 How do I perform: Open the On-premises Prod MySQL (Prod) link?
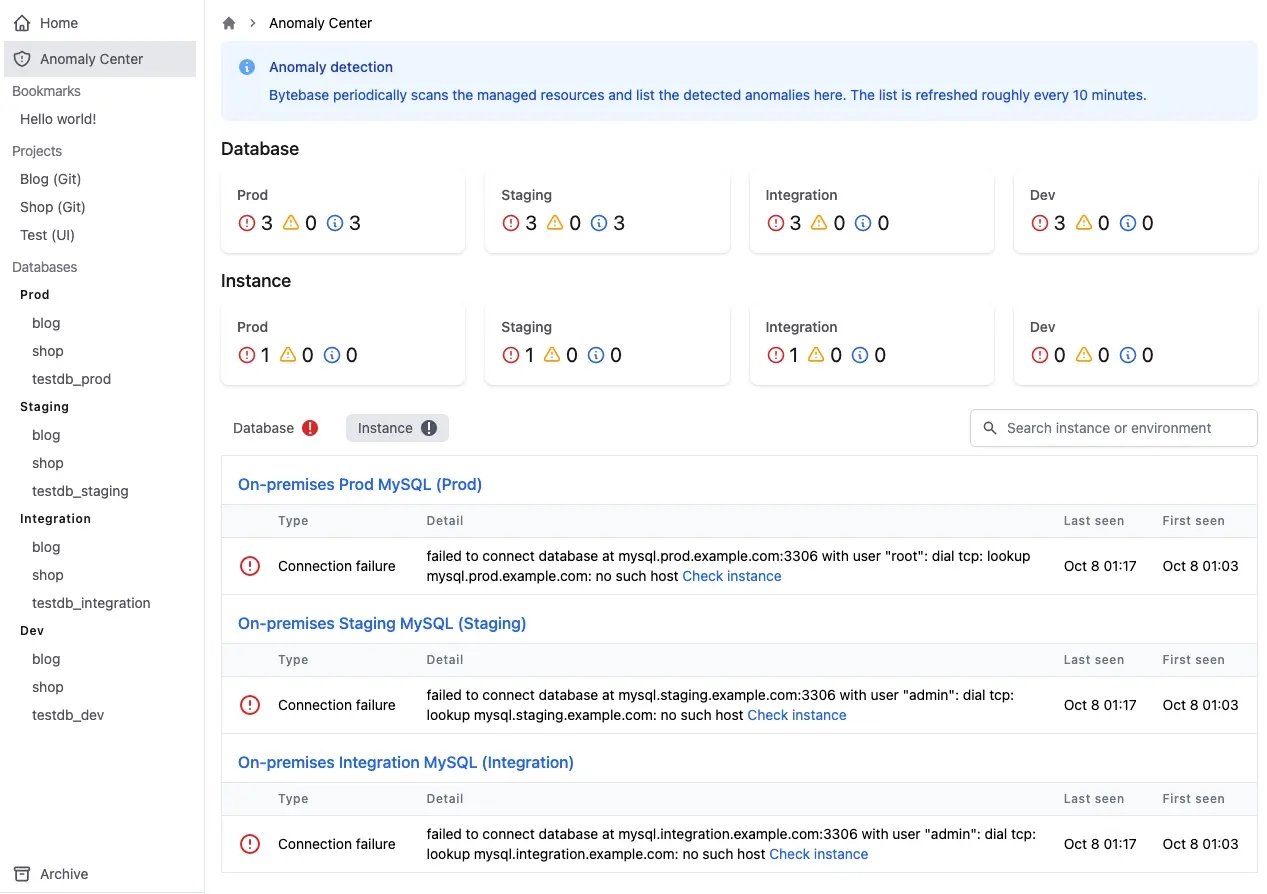point(360,484)
